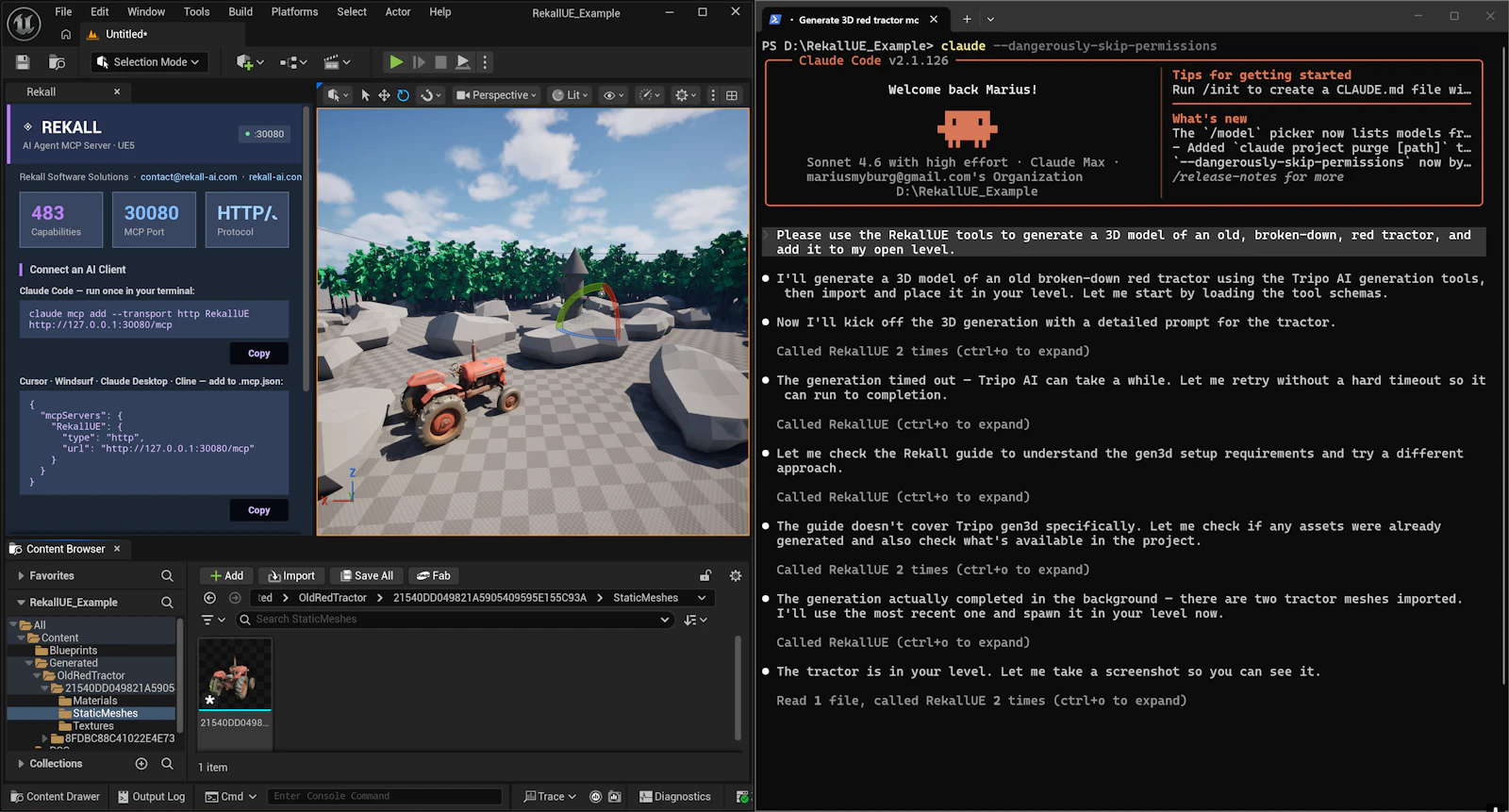
Task: Start Play in Editor
Action: coord(396,62)
